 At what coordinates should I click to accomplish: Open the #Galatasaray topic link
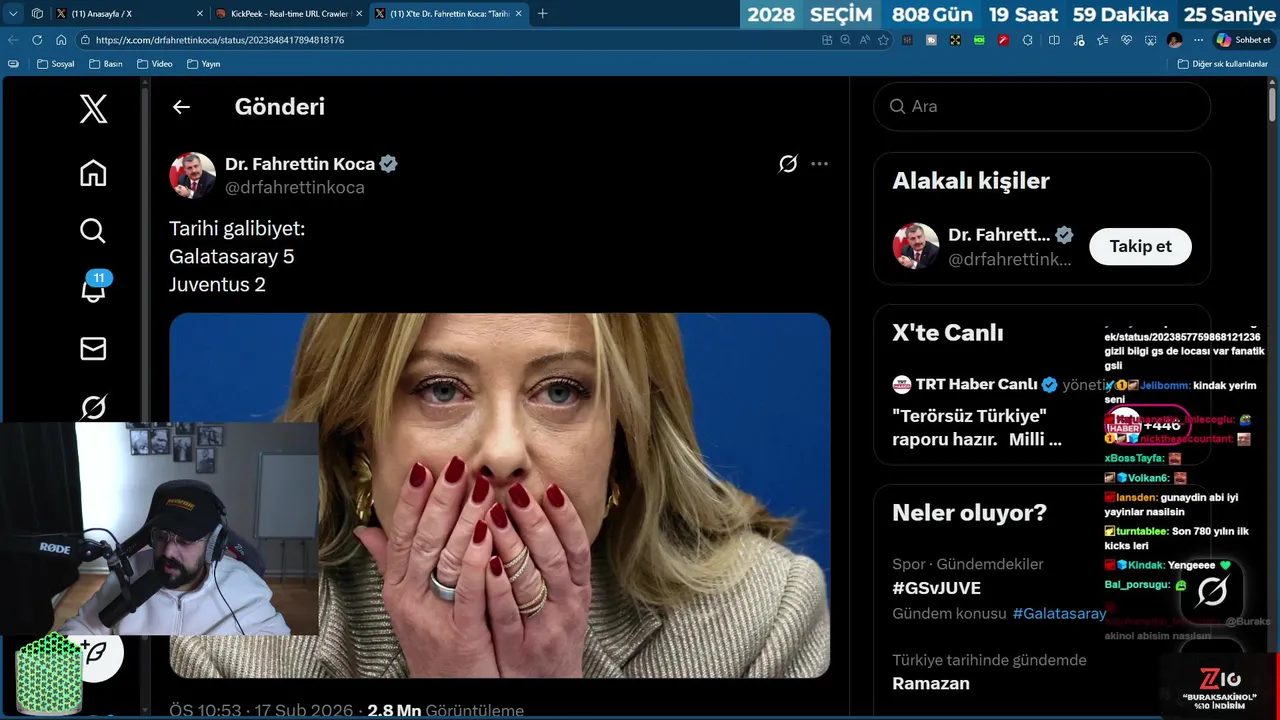(1059, 613)
